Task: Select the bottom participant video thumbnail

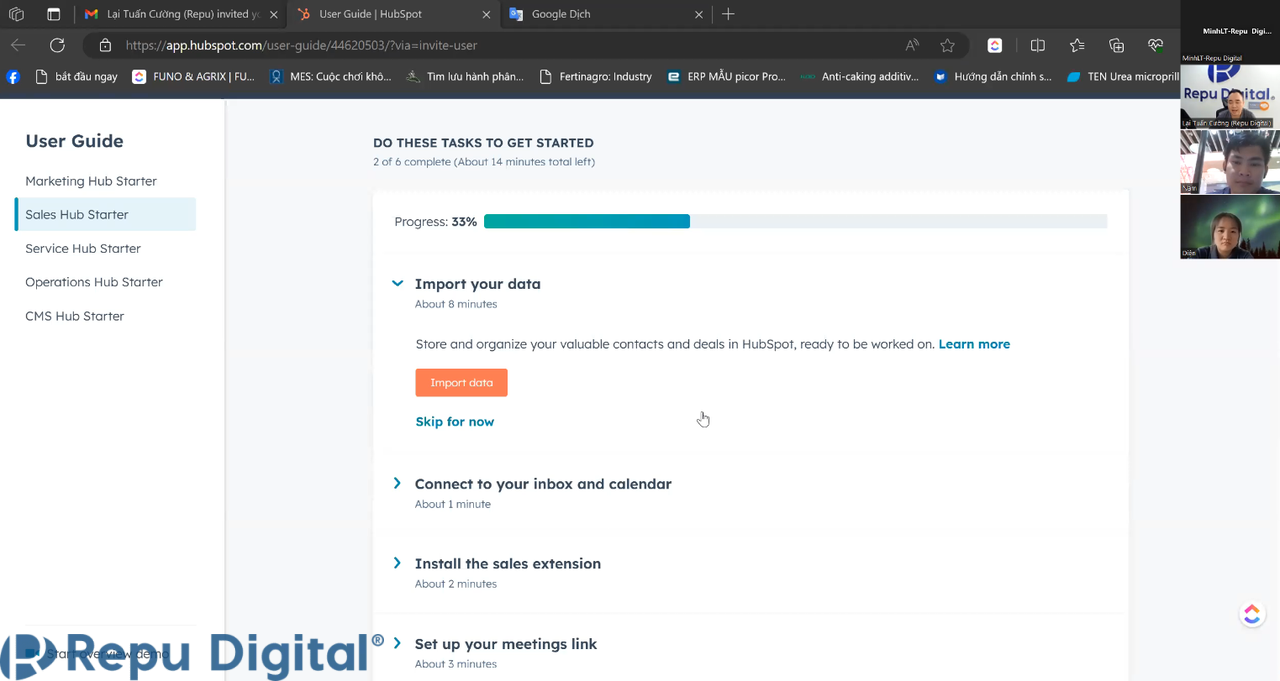Action: [1230, 226]
